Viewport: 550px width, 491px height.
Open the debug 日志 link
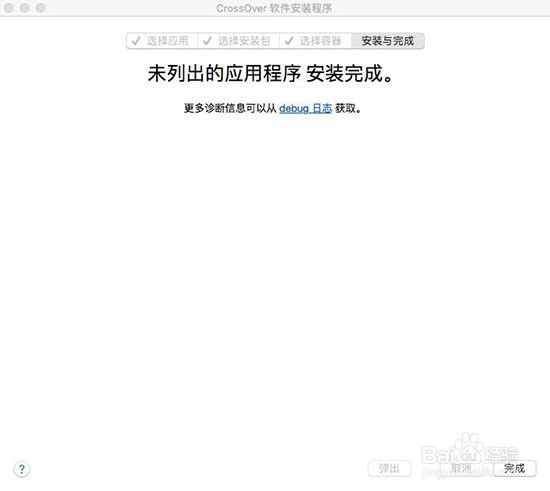coord(305,108)
